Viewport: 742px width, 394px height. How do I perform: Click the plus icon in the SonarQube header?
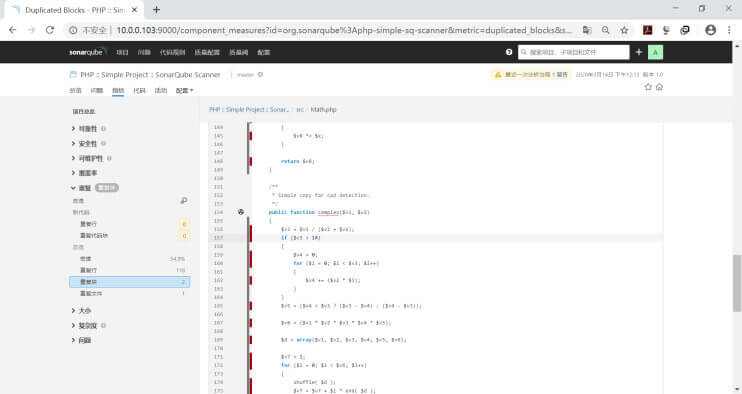[638, 52]
